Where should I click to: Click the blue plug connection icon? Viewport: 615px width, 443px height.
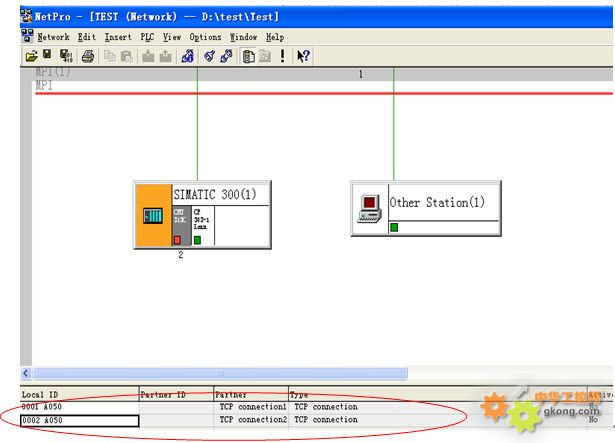pyautogui.click(x=209, y=56)
